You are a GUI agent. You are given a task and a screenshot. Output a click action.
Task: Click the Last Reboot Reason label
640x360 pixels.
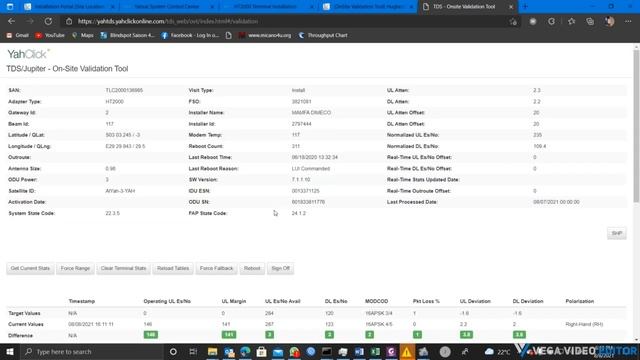point(213,169)
